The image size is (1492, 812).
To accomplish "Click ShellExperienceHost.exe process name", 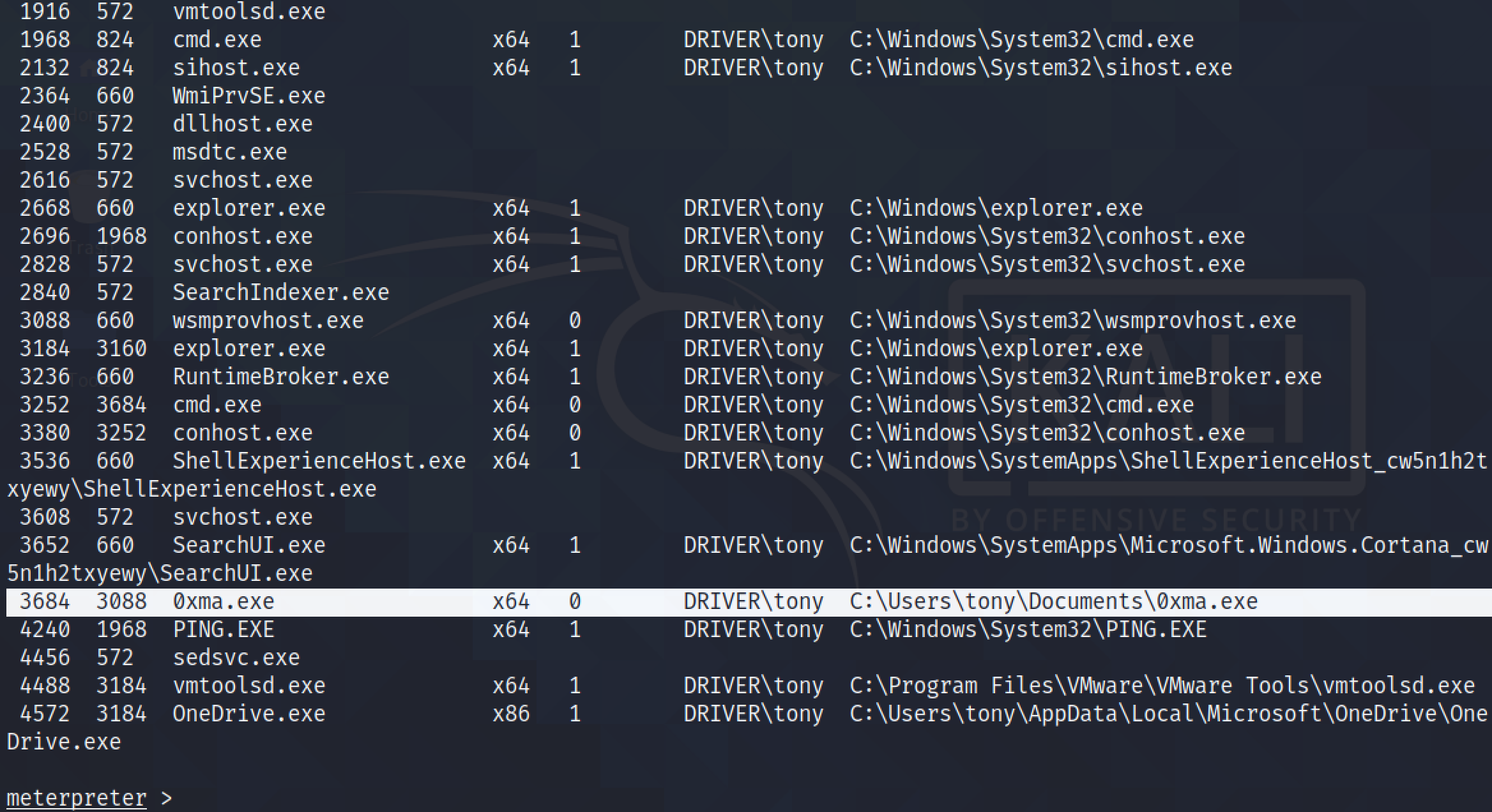I will (319, 461).
